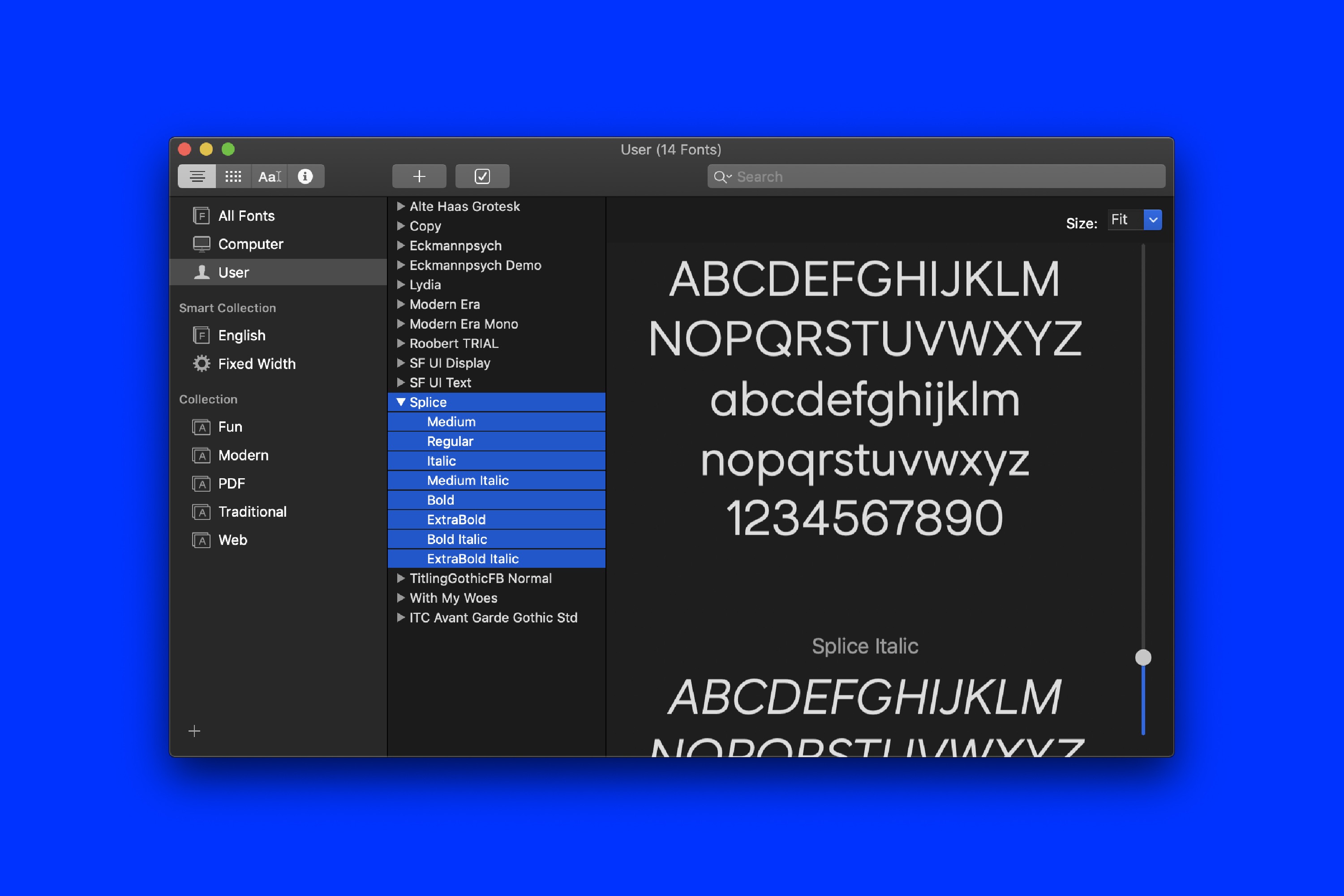This screenshot has width=1344, height=896.
Task: Switch to custom text preview icon
Action: click(x=269, y=176)
